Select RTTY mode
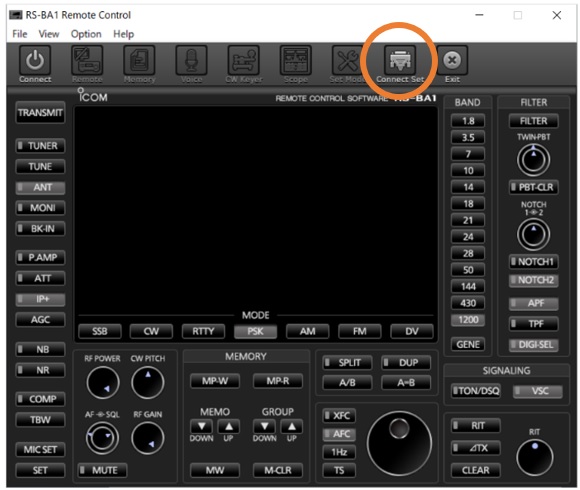Image resolution: width=580 pixels, height=490 pixels. coord(203,331)
